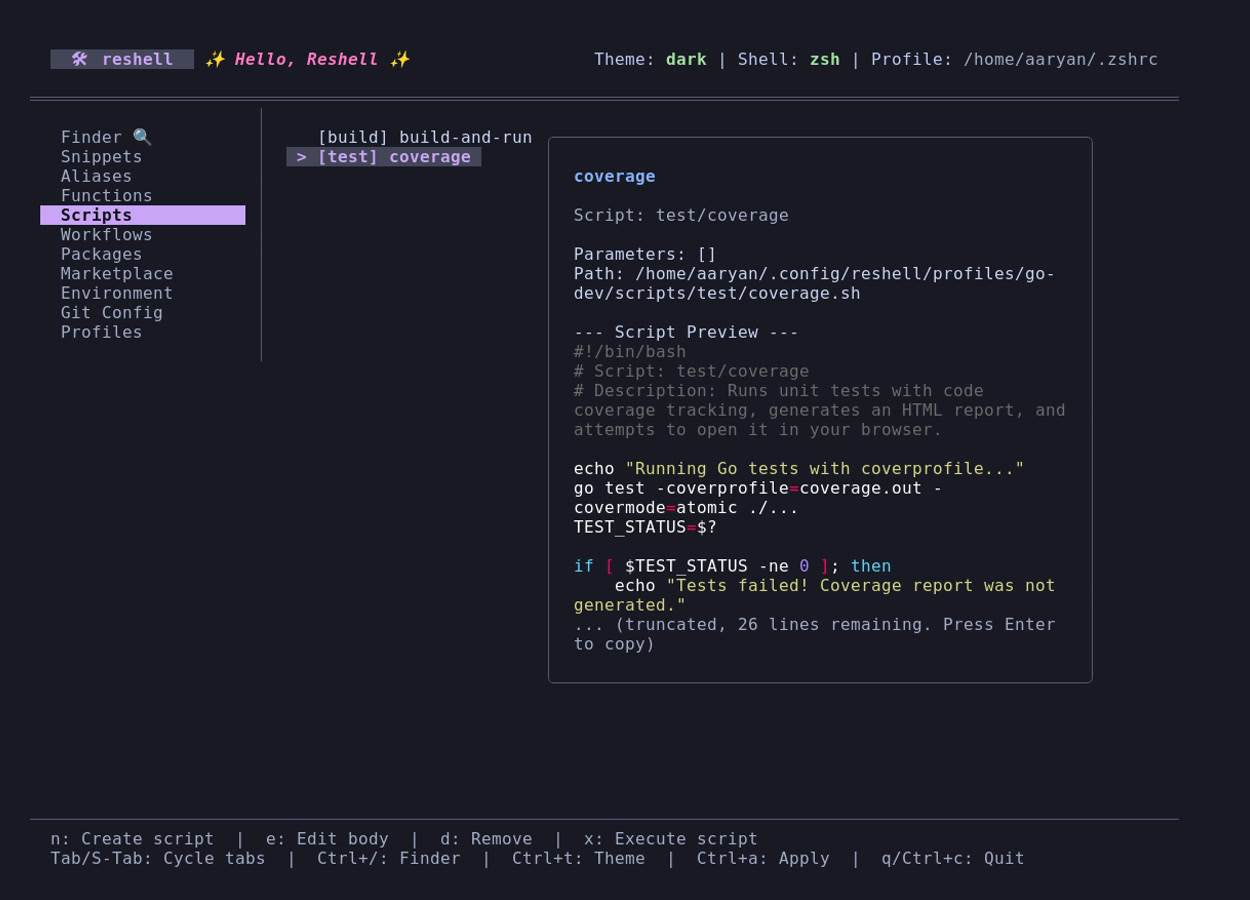The image size is (1250, 900).
Task: Click the 'Parameters: []' line
Action: (x=645, y=254)
